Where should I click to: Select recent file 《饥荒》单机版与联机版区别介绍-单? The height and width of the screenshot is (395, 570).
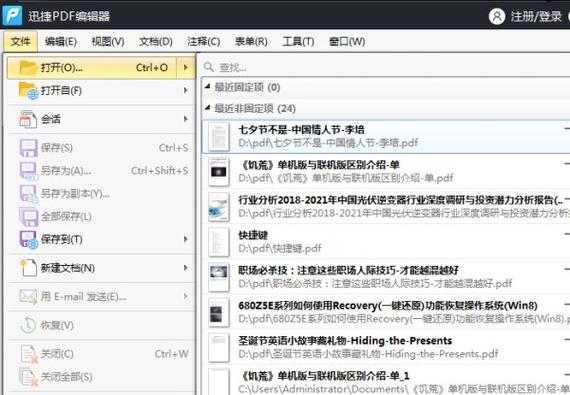[x=386, y=172]
